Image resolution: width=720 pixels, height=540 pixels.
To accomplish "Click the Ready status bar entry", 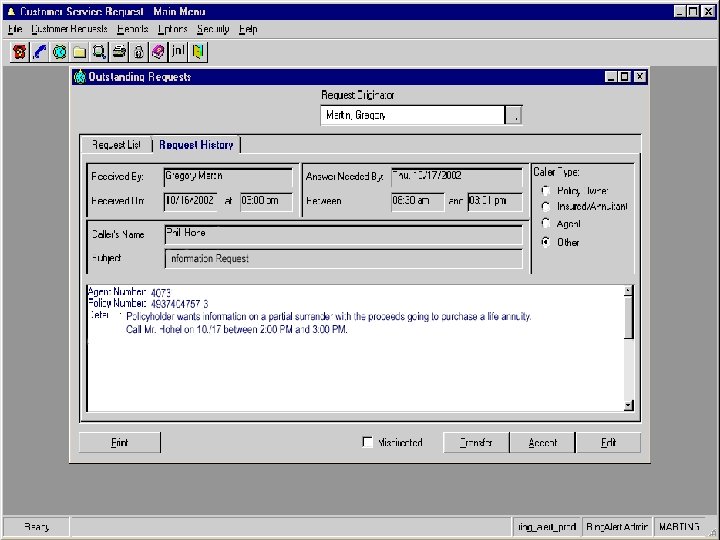I will 36,527.
